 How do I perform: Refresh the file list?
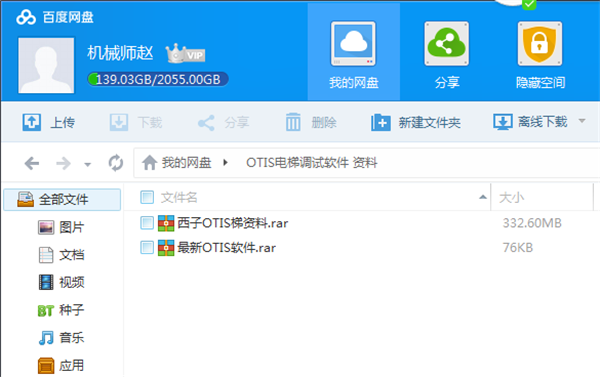tap(116, 163)
